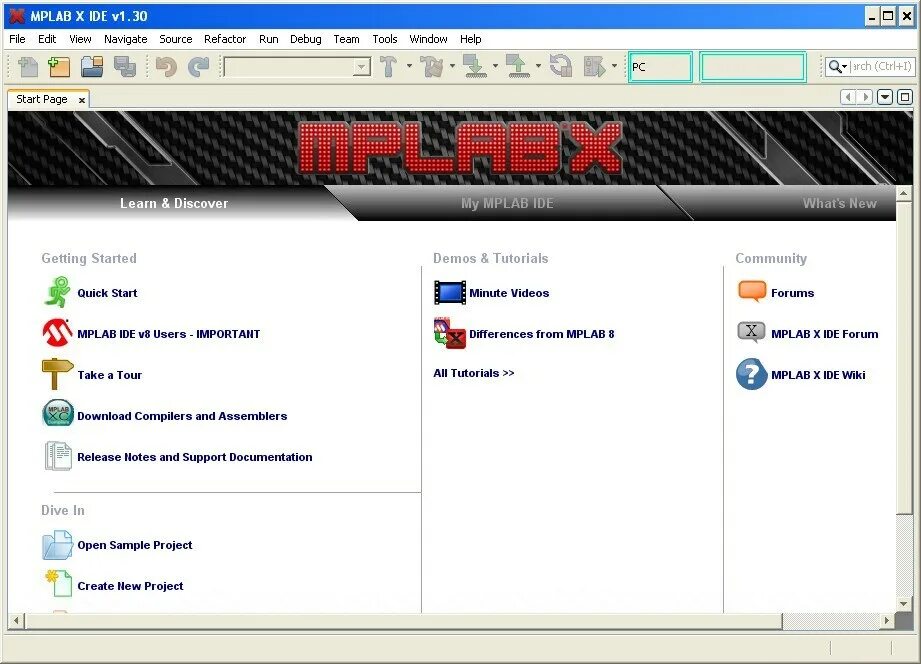Click the Open Sample Project folder icon
This screenshot has width=921, height=664.
[57, 545]
